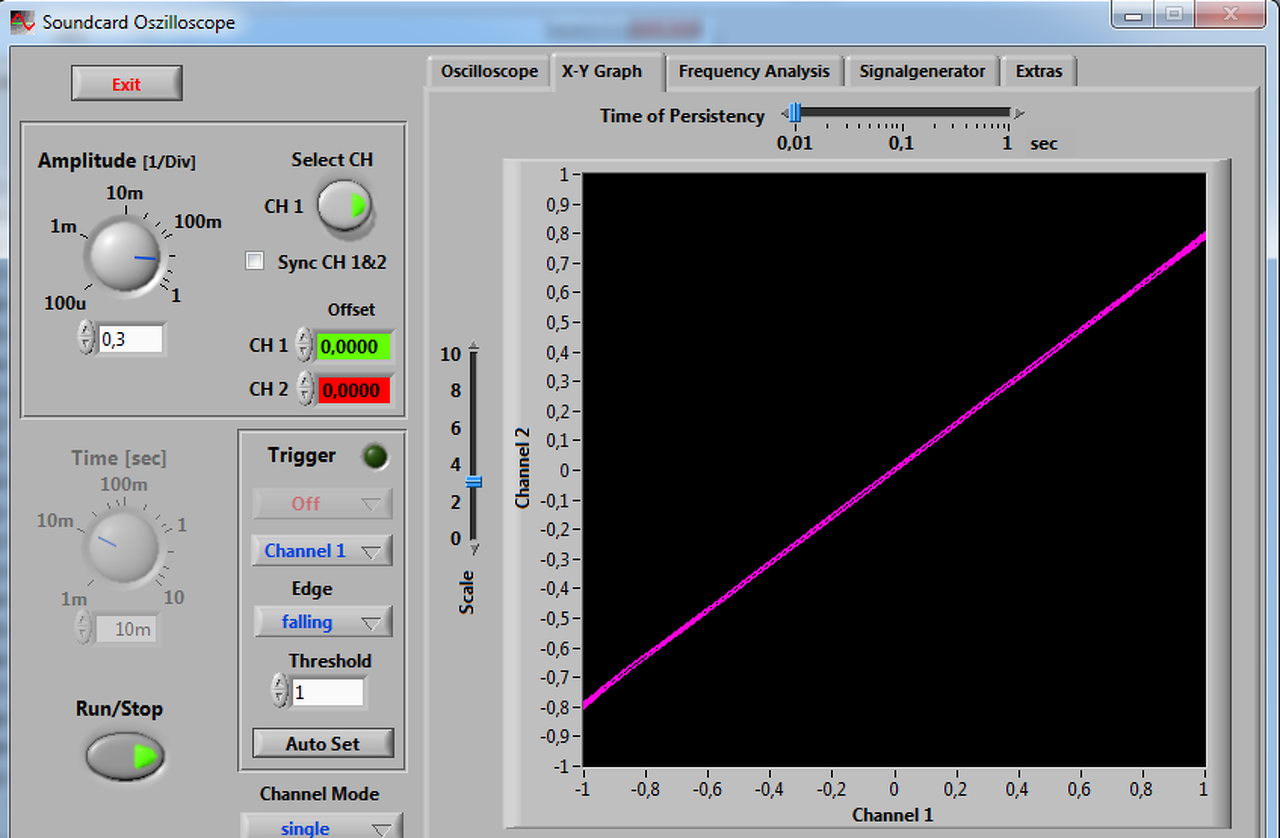This screenshot has width=1280, height=838.
Task: Select the X-Y Graph tab
Action: pyautogui.click(x=608, y=71)
